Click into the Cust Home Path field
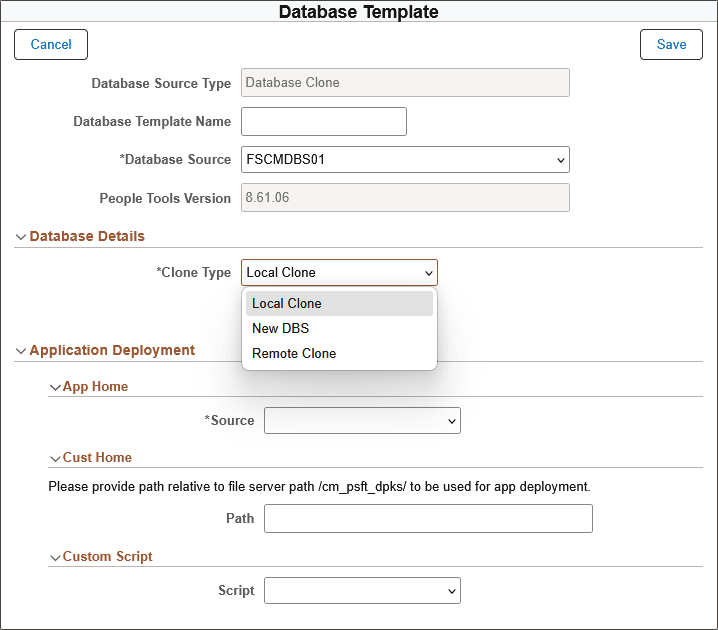The image size is (718, 630). point(428,518)
